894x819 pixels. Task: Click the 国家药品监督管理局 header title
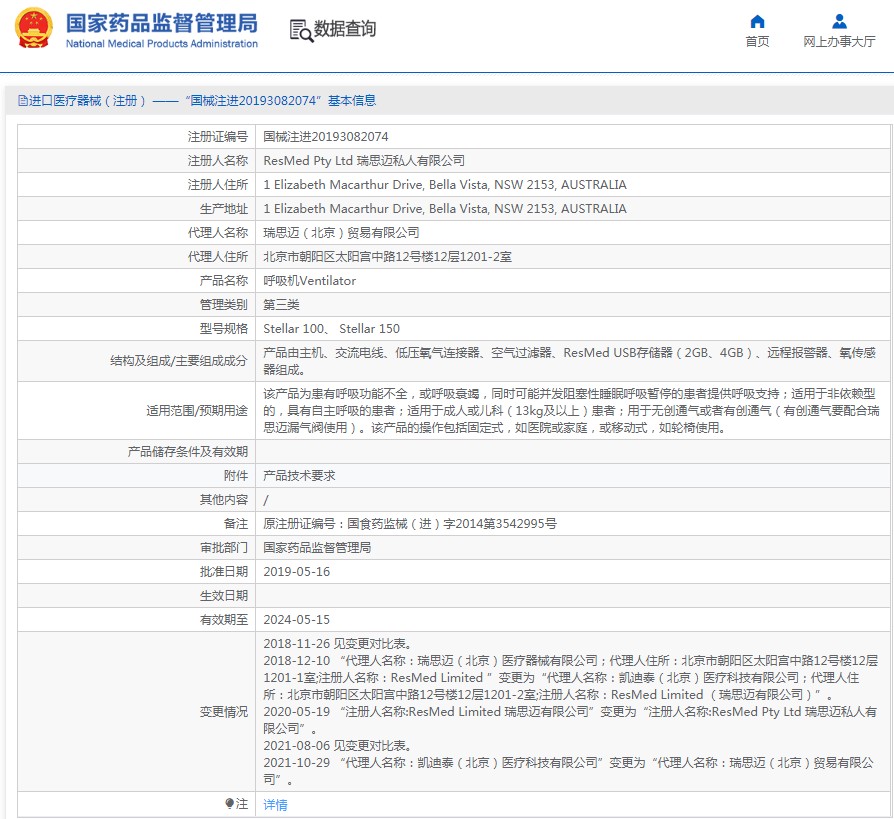click(x=162, y=23)
